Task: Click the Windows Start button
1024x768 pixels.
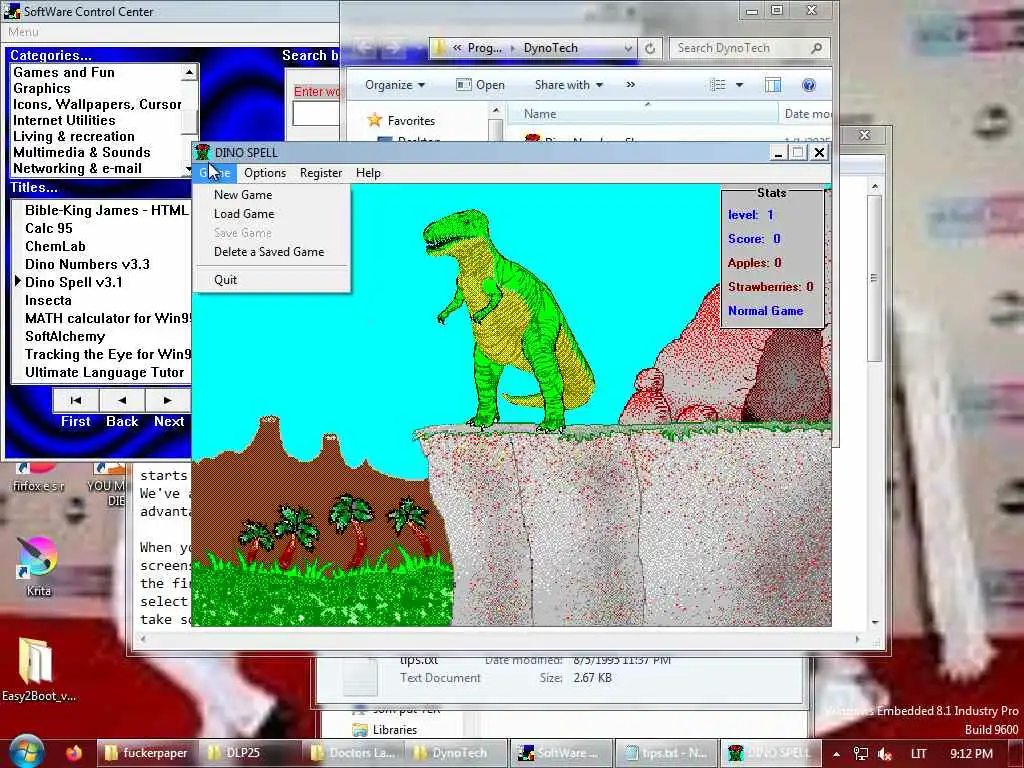Action: (26, 752)
